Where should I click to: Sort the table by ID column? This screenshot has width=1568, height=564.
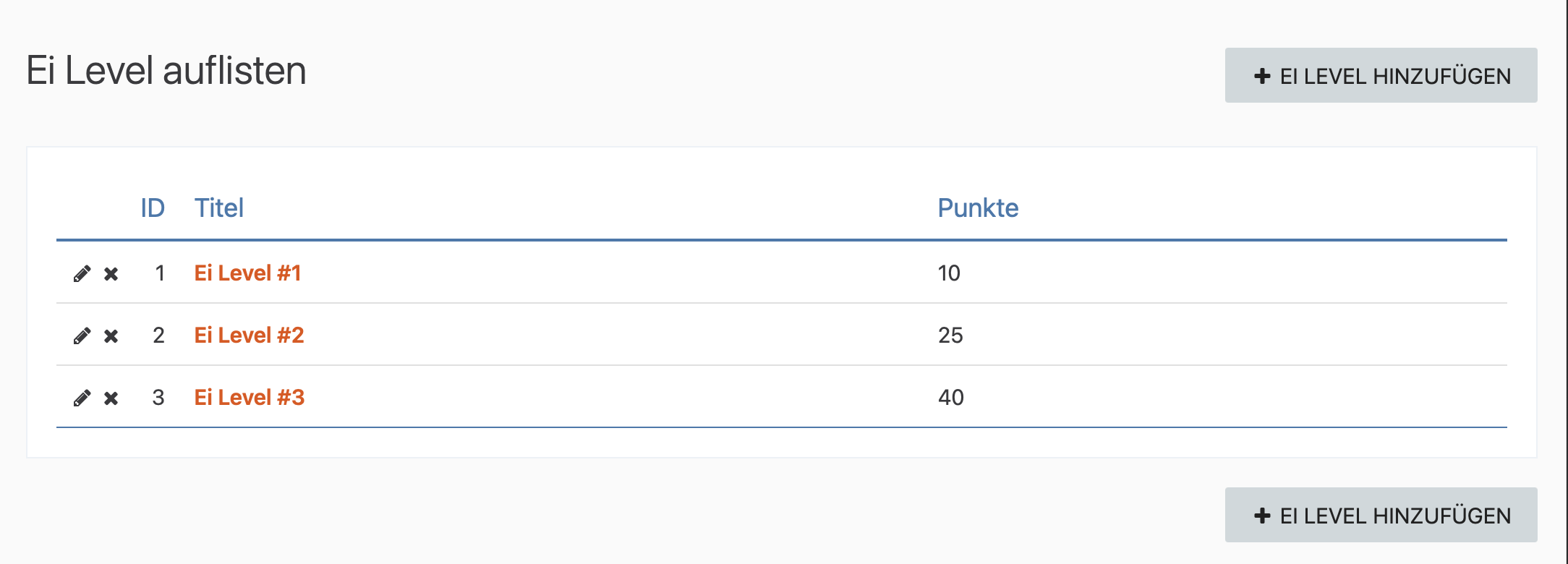[x=152, y=208]
